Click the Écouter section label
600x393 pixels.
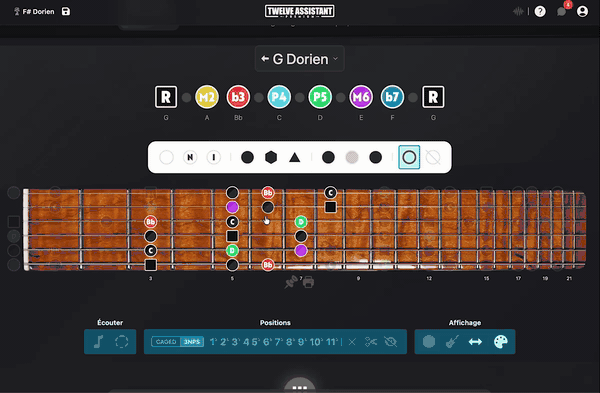(110, 323)
